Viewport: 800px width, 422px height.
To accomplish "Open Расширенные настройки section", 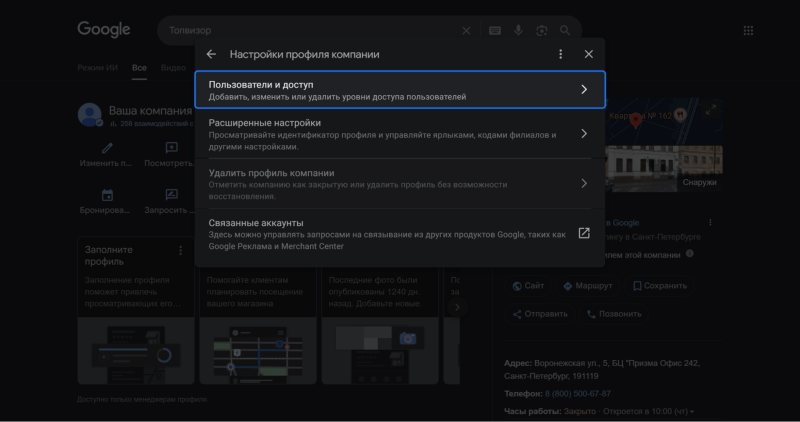I will pyautogui.click(x=400, y=134).
